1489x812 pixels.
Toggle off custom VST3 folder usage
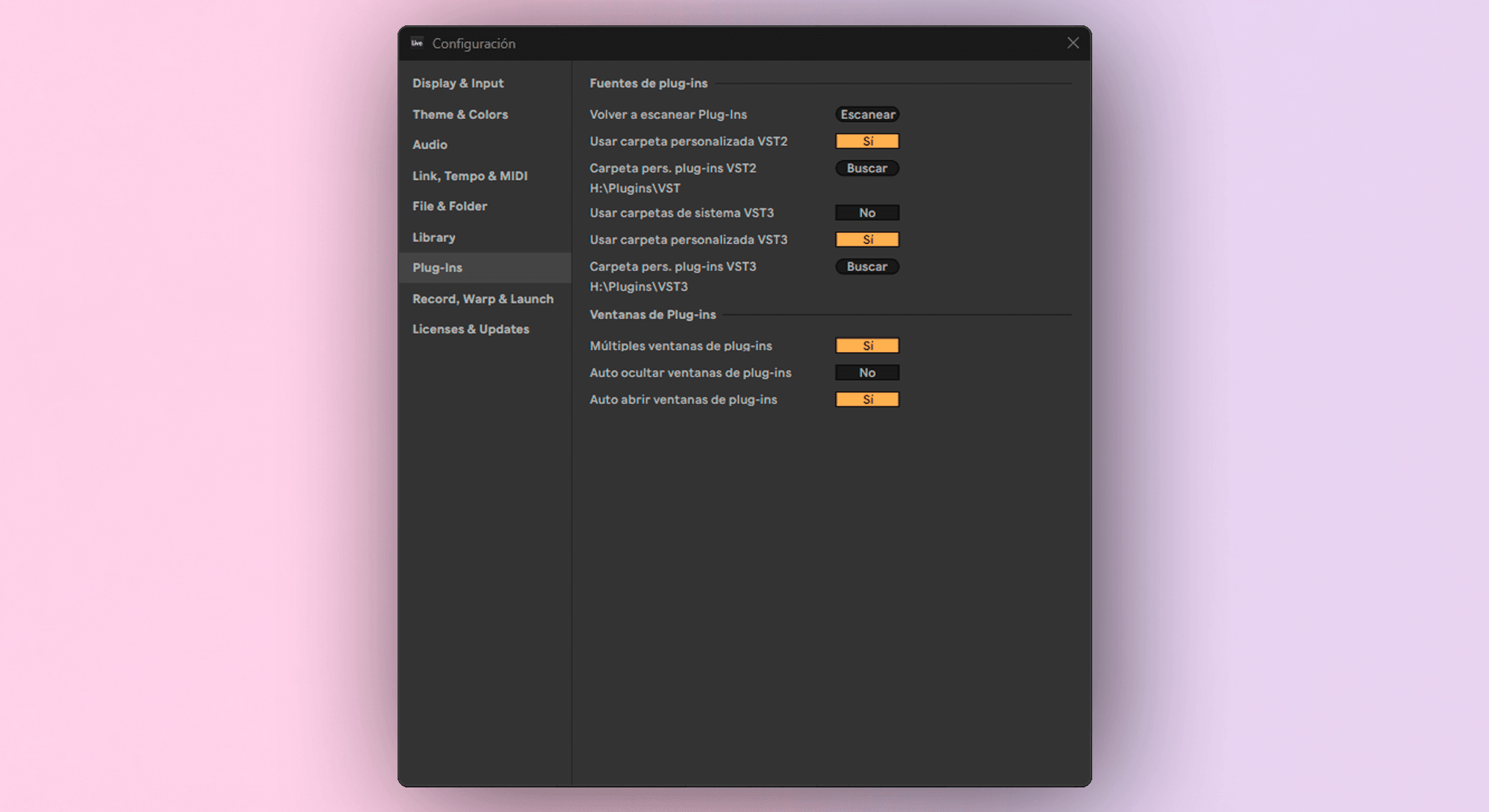867,240
